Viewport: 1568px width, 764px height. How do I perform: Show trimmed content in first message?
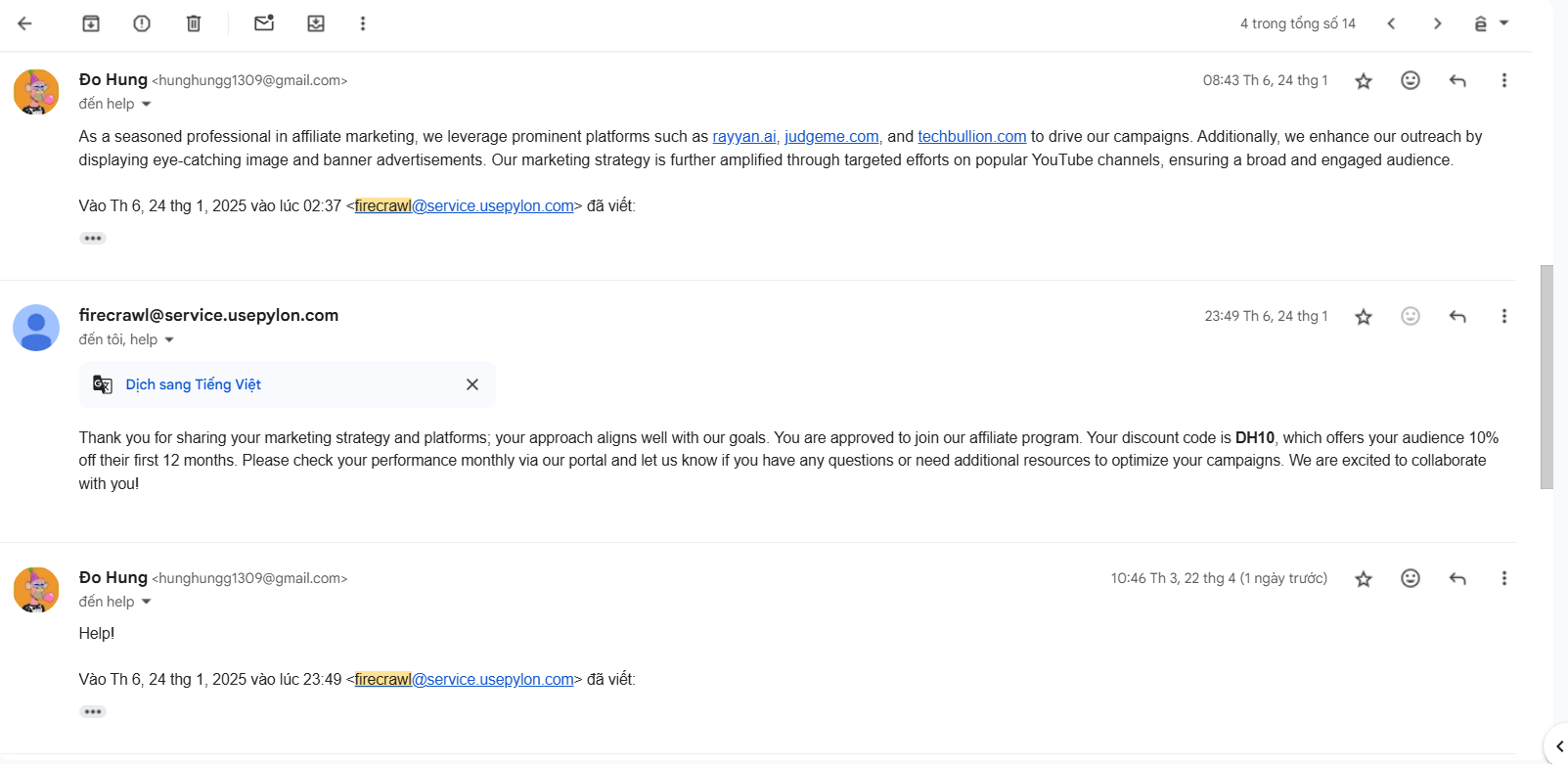[x=93, y=239]
